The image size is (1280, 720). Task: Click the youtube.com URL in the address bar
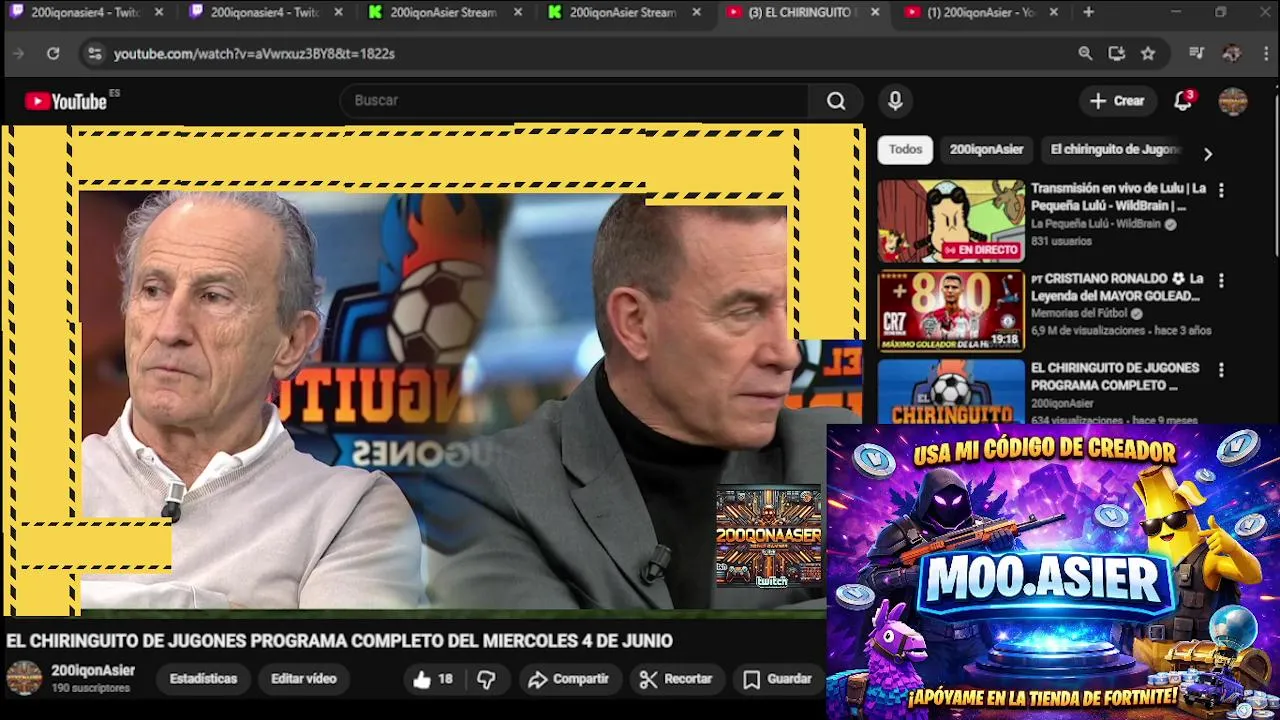click(x=254, y=53)
